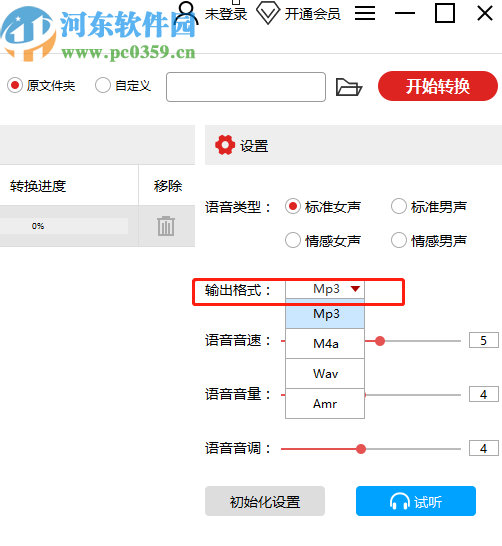Click the trash icon to remove file
The width and height of the screenshot is (502, 546).
coord(166,226)
